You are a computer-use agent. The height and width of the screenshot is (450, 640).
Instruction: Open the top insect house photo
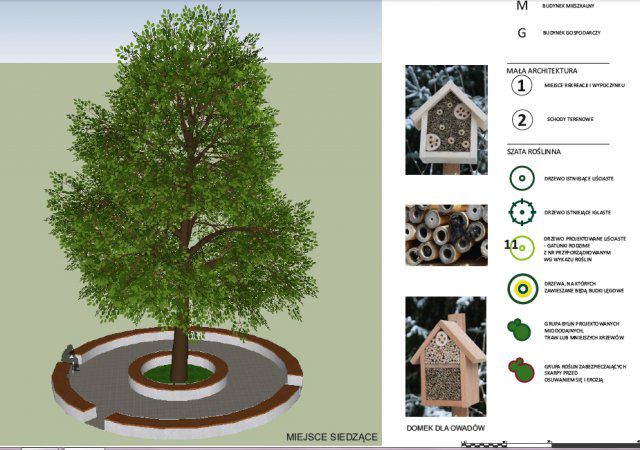click(x=446, y=120)
